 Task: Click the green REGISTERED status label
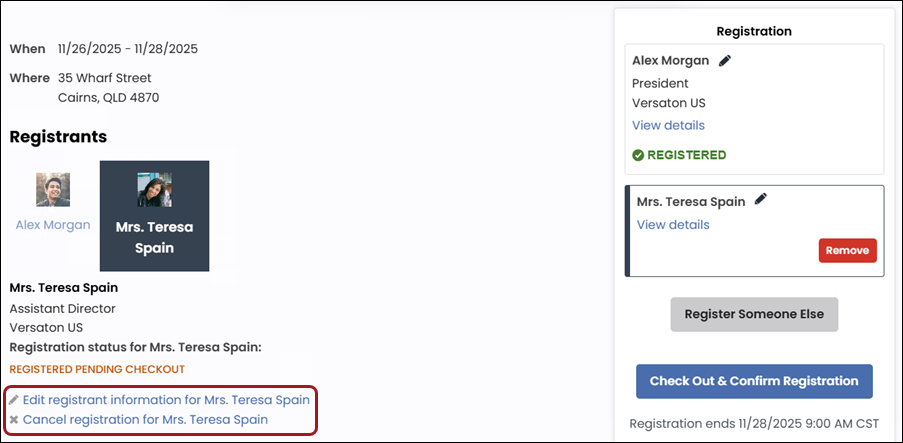pos(686,155)
